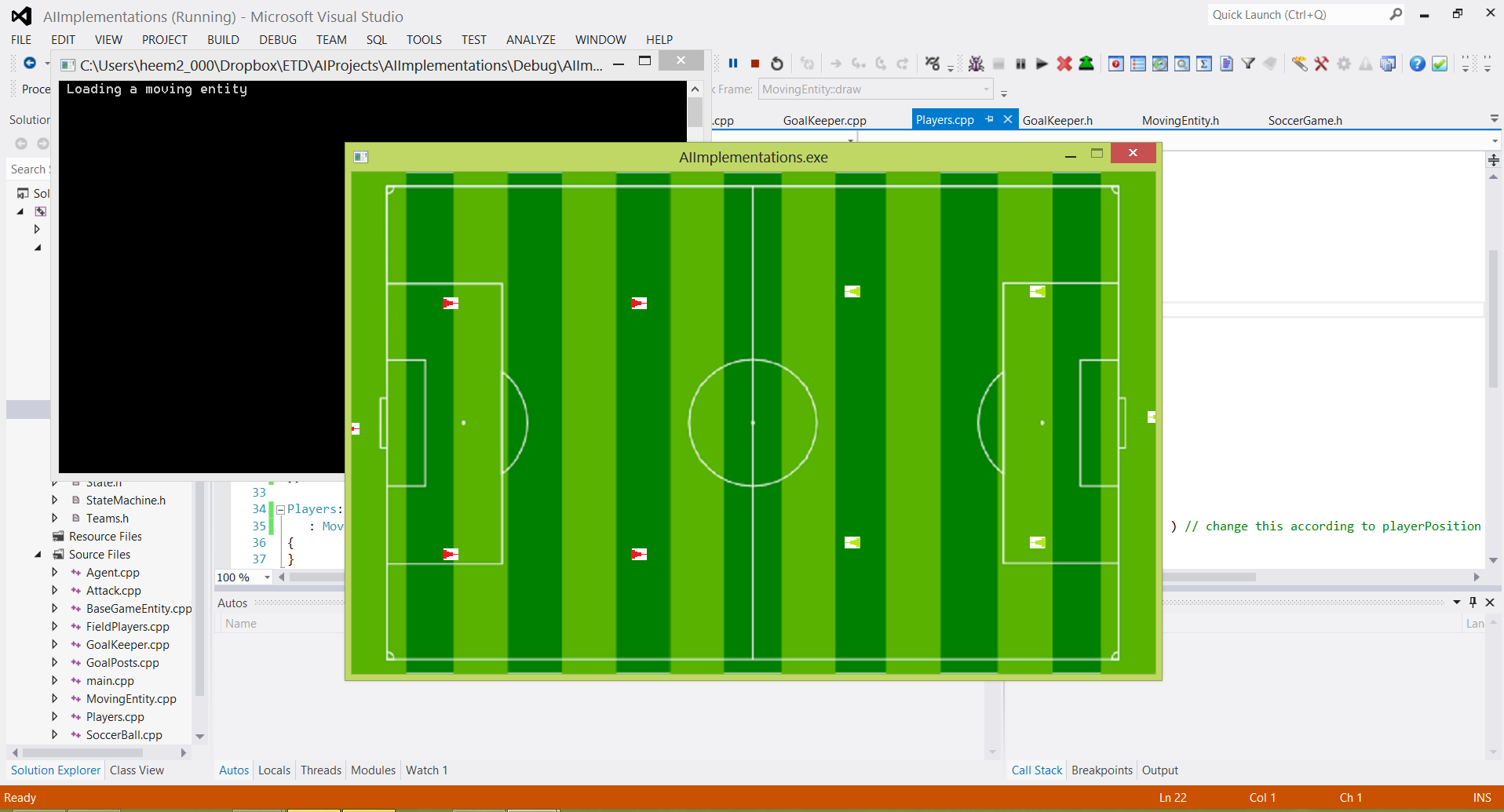Click the Step Into icon
The image size is (1504, 812).
(x=859, y=64)
